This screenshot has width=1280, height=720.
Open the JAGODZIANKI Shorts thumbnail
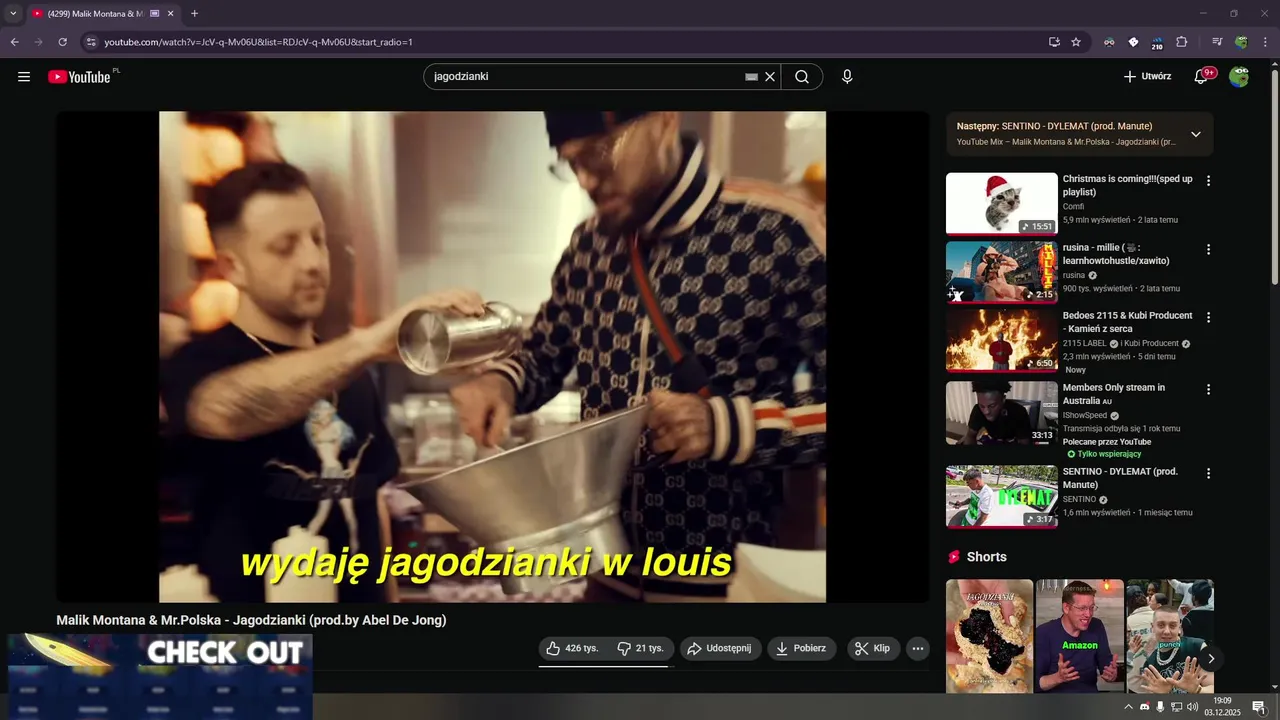pos(989,636)
